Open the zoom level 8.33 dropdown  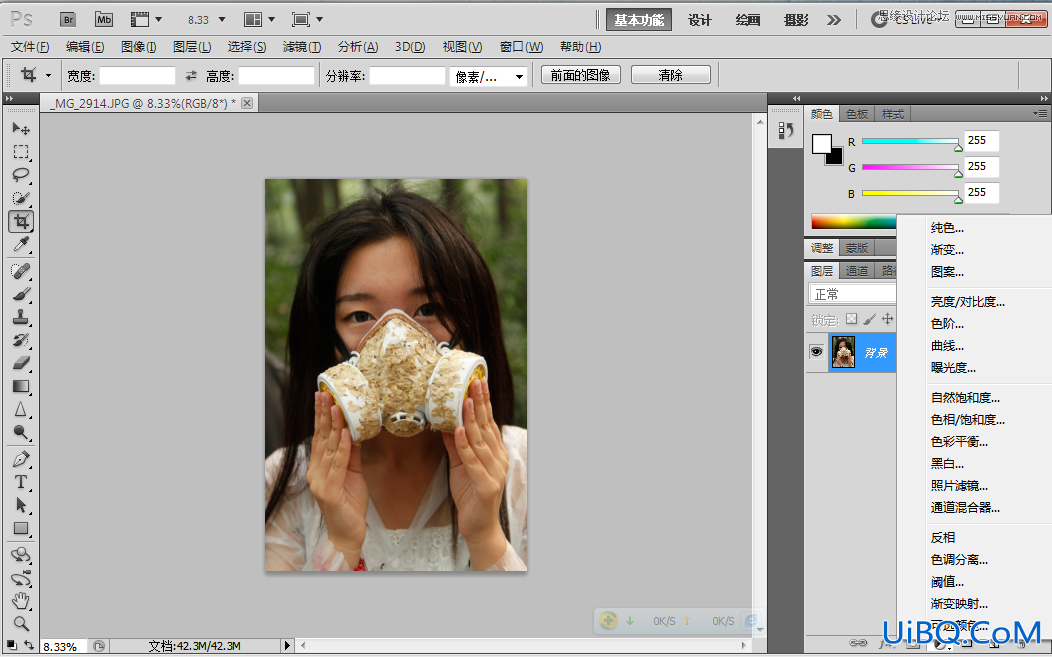pos(222,20)
